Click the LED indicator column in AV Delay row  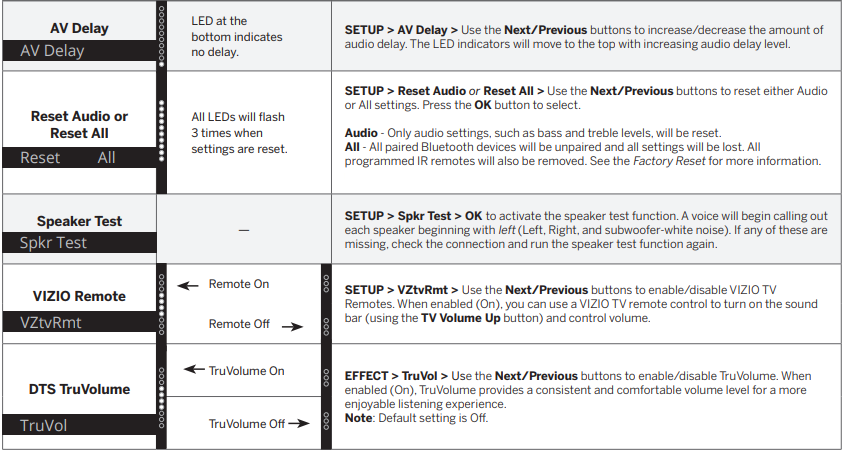(162, 36)
